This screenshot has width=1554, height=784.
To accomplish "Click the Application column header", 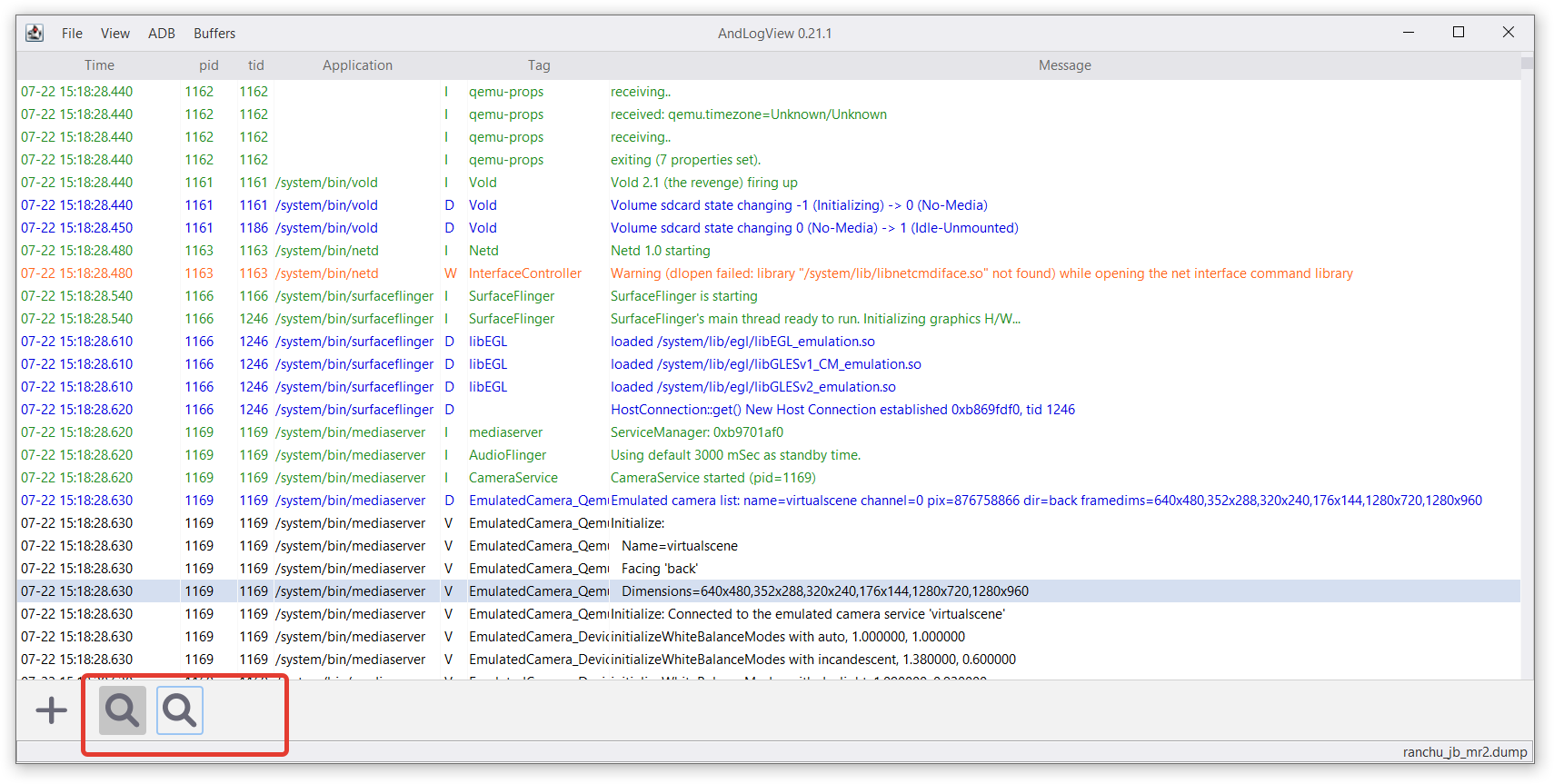I will tap(357, 65).
